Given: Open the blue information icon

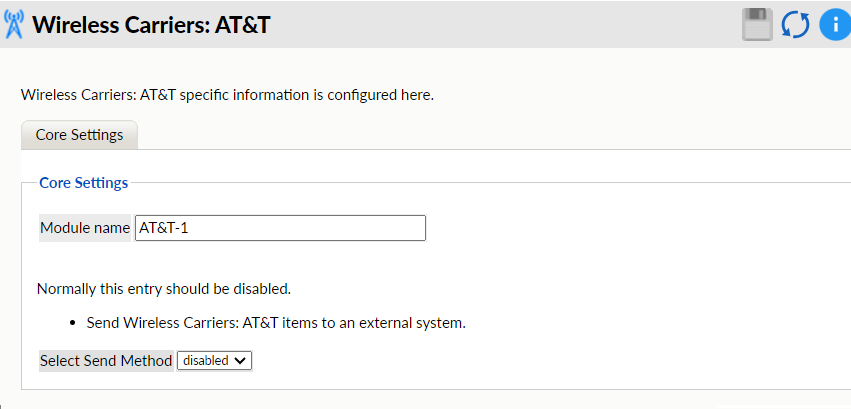Looking at the screenshot, I should tap(834, 25).
